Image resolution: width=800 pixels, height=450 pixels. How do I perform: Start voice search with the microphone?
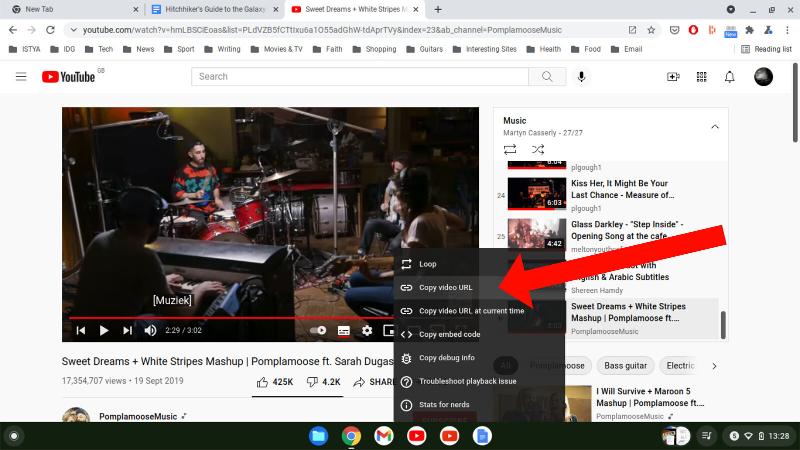pos(581,77)
